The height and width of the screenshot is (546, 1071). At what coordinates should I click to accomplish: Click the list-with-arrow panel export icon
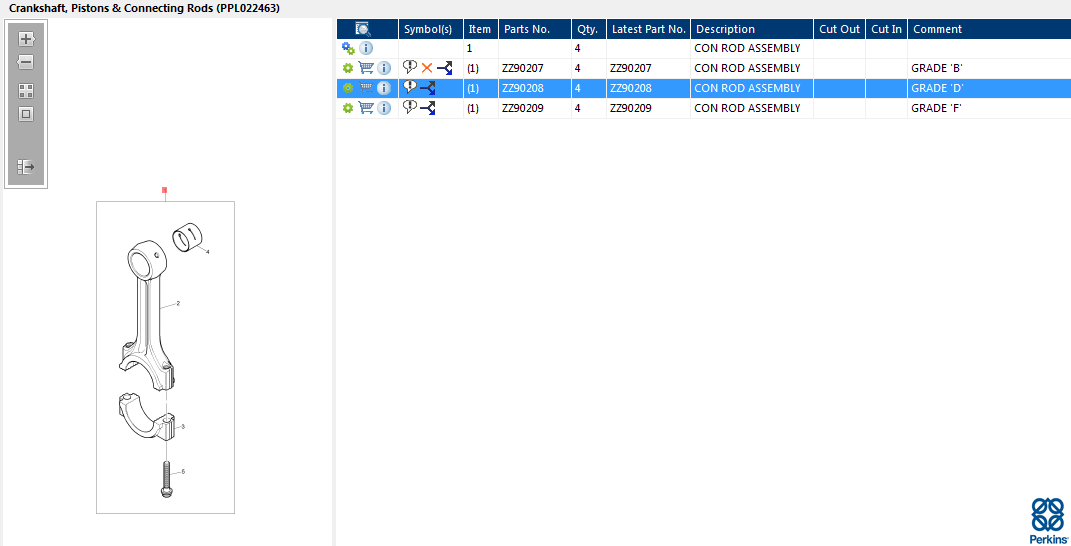[26, 167]
